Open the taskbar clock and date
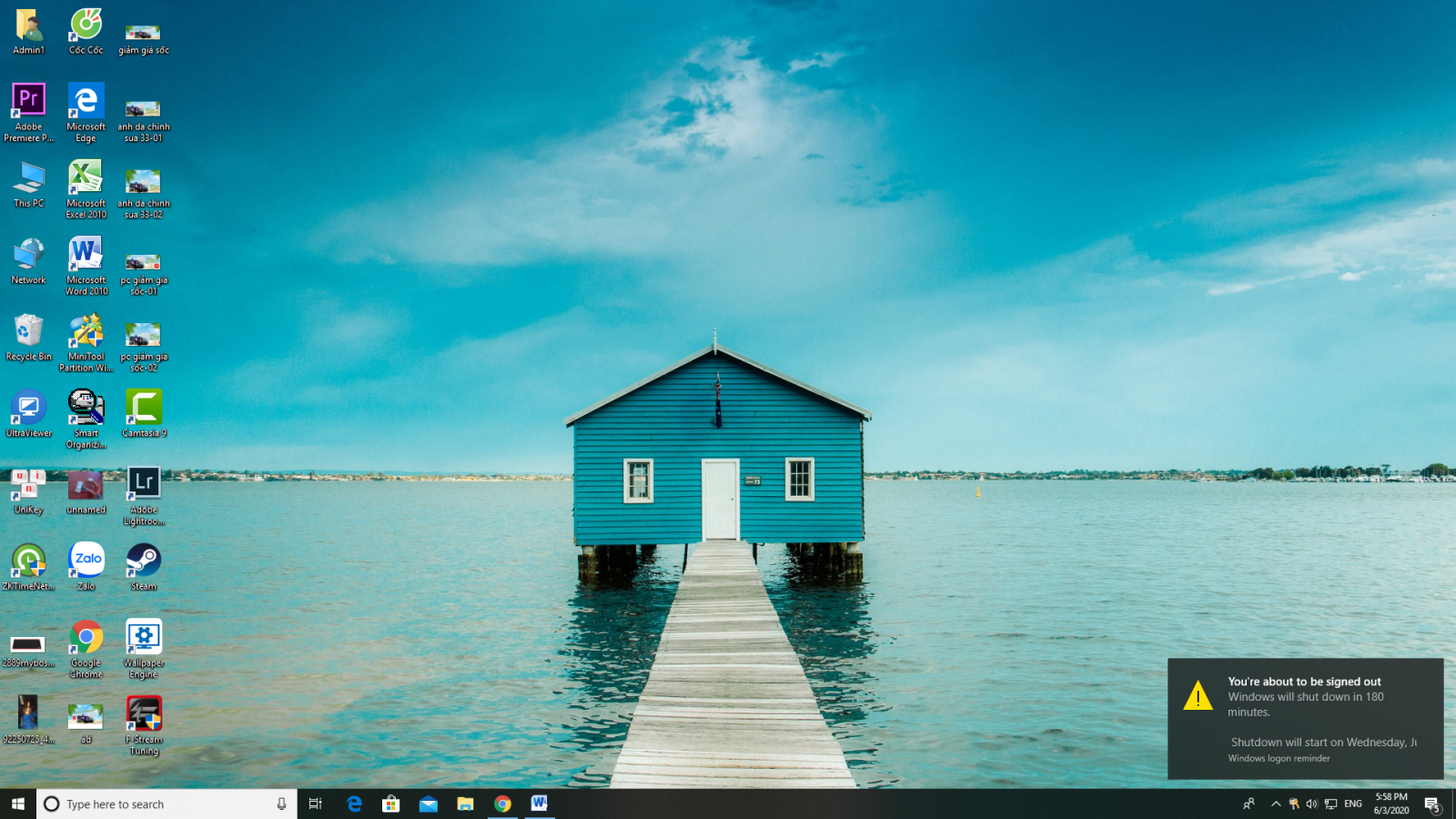1456x819 pixels. pyautogui.click(x=1391, y=804)
